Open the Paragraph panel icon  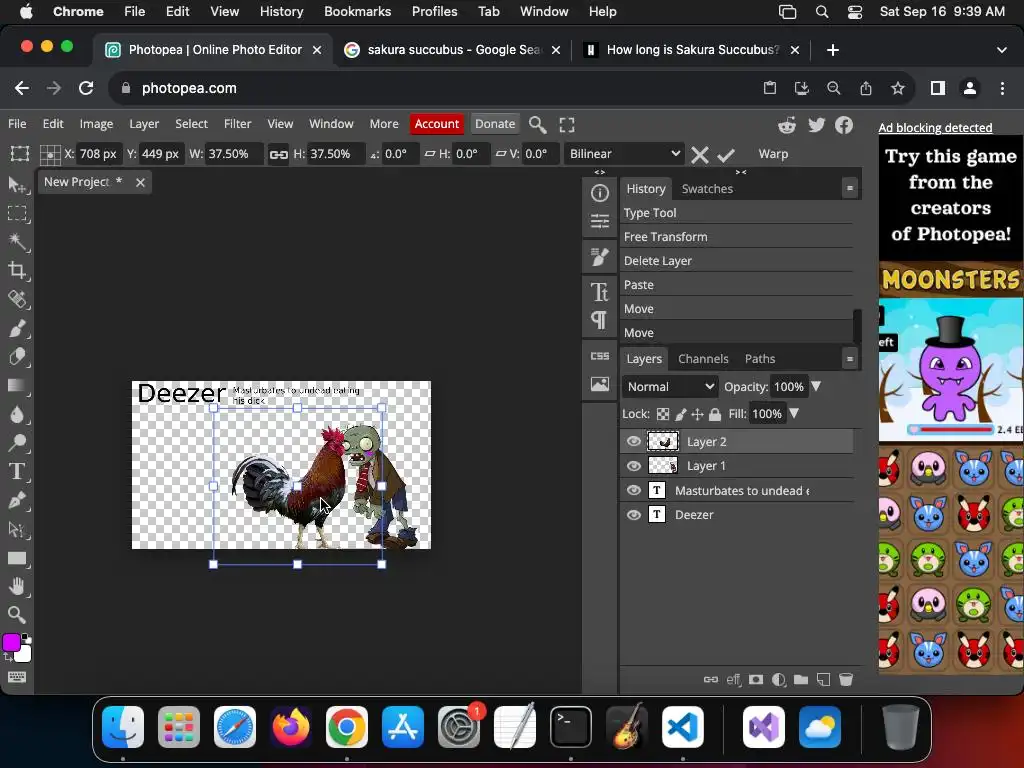[600, 320]
